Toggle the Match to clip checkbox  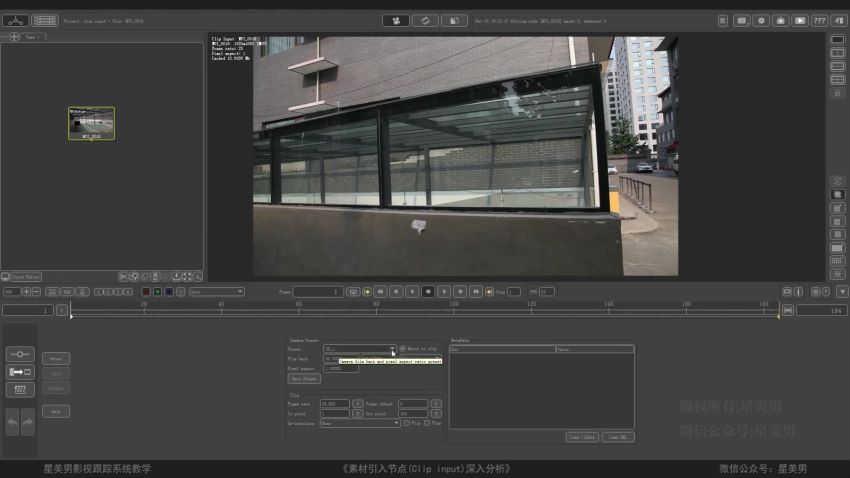click(403, 348)
